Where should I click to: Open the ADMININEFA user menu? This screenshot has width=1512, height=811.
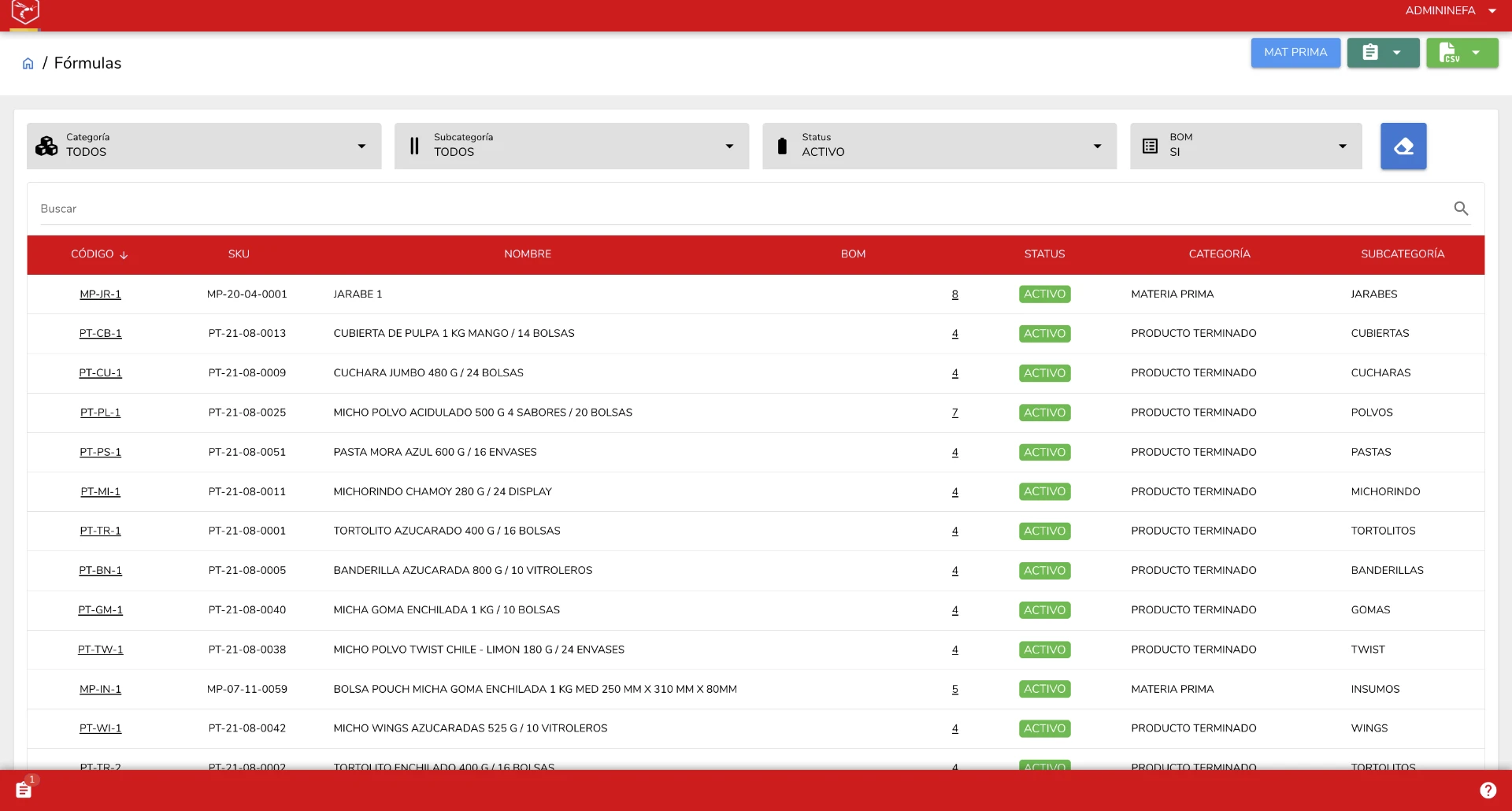(x=1451, y=11)
